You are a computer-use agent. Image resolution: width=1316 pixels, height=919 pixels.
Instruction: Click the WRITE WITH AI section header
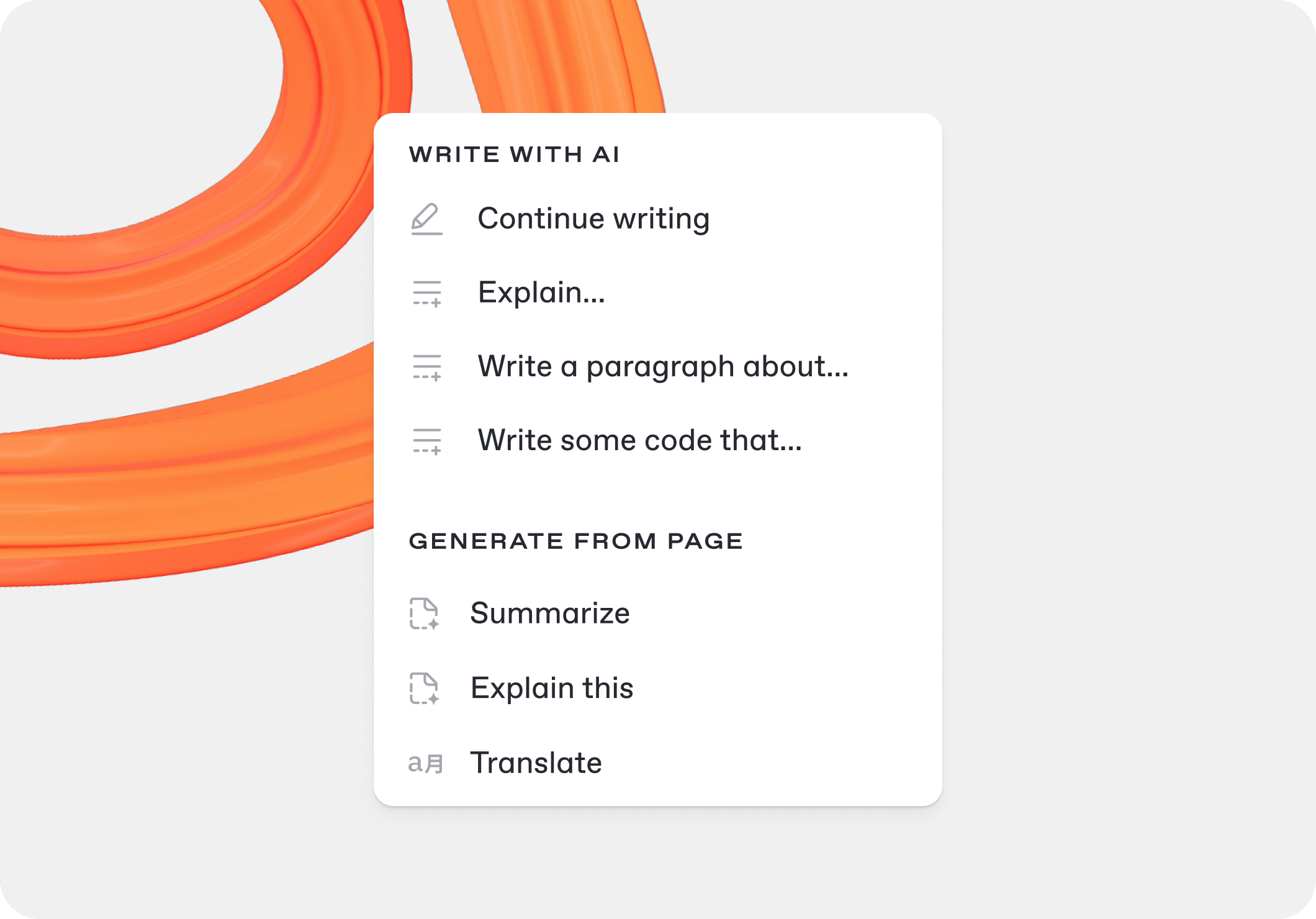coord(515,153)
